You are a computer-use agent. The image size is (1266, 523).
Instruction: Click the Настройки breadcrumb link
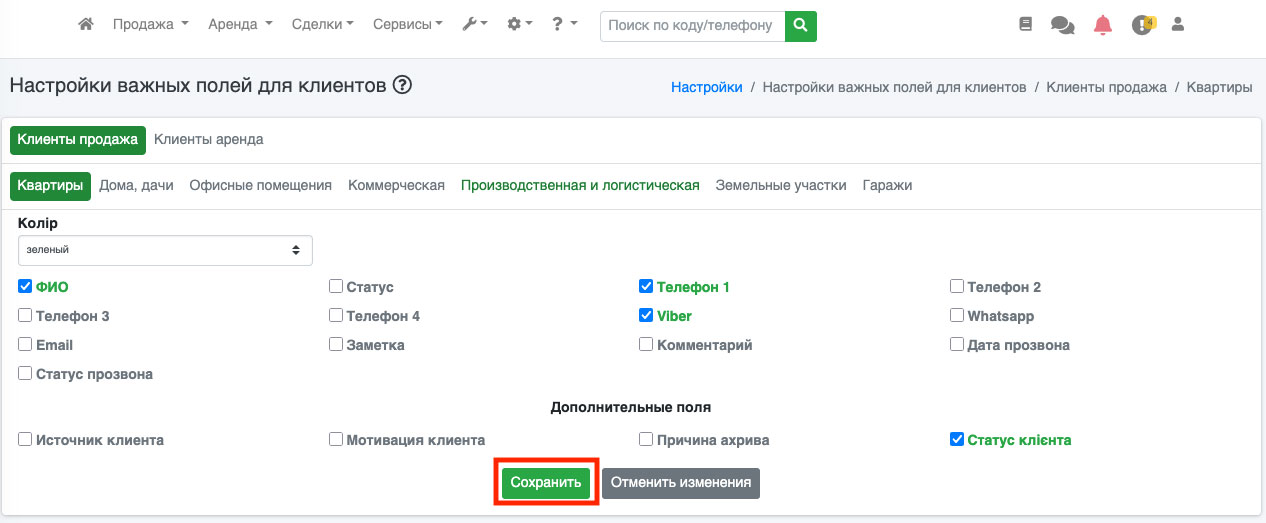pyautogui.click(x=706, y=88)
